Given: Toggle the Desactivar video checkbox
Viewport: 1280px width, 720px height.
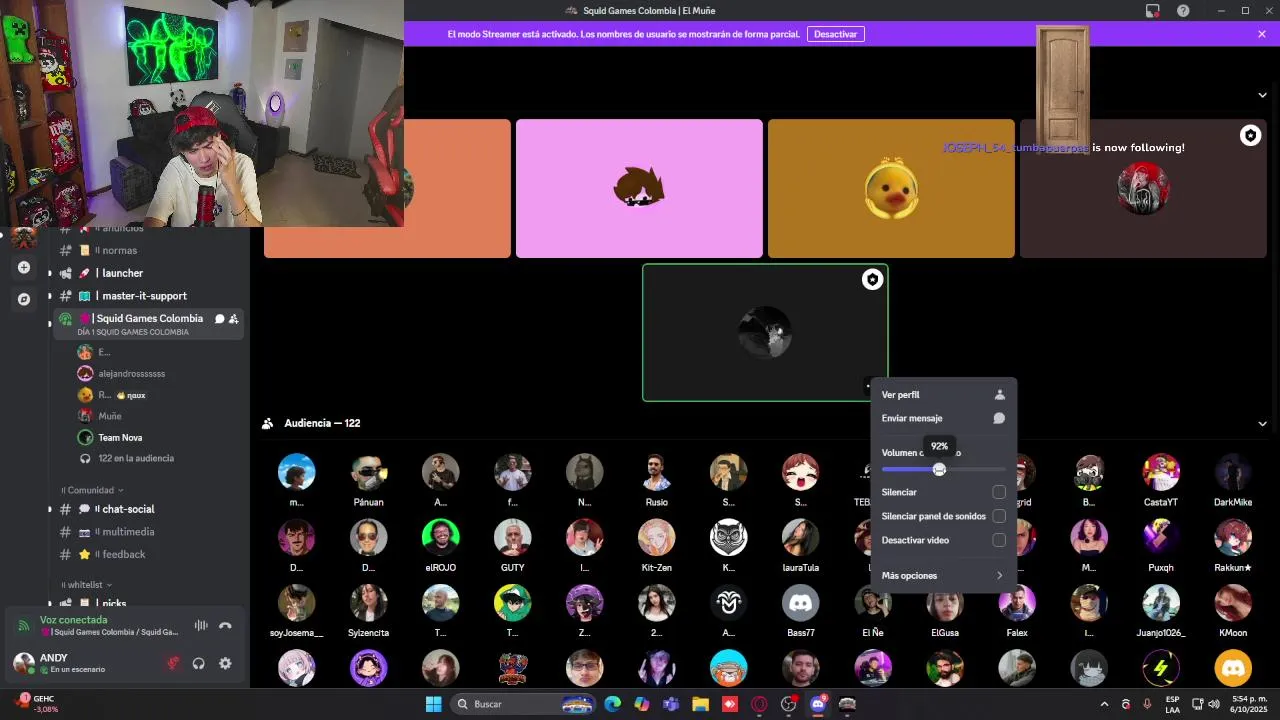Looking at the screenshot, I should (x=999, y=540).
